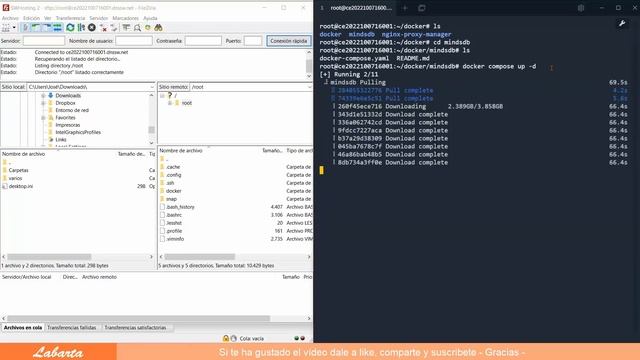Click the reconnect to server icon
Screen dimensions: 640x360
pyautogui.click(x=114, y=28)
